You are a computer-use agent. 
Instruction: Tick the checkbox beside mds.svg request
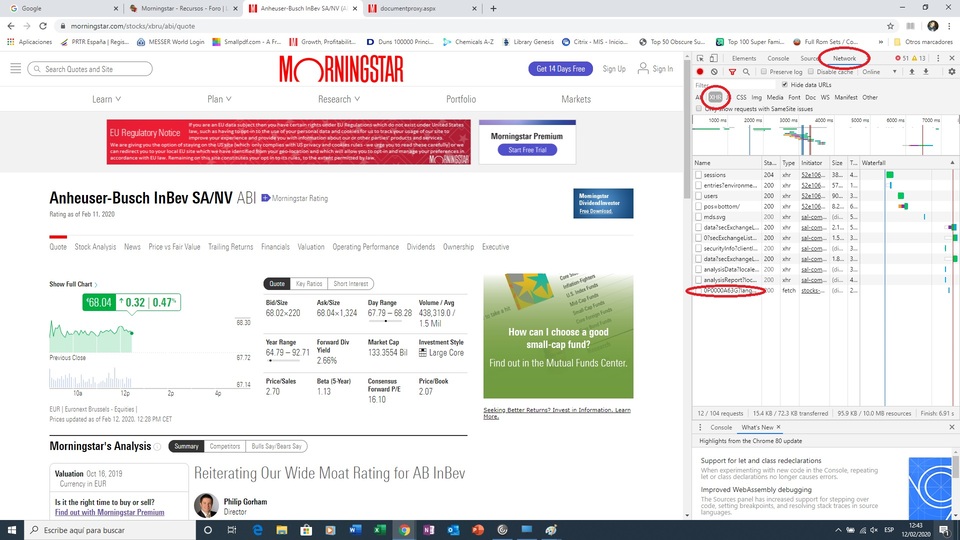point(699,217)
